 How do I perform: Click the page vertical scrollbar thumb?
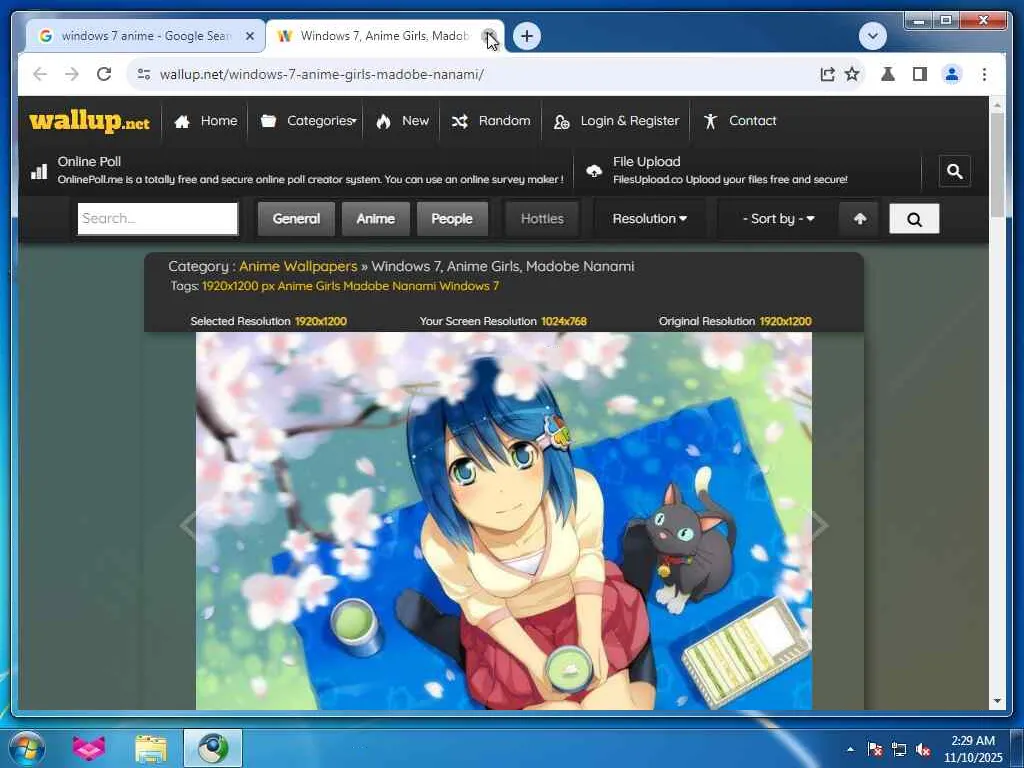coord(997,165)
